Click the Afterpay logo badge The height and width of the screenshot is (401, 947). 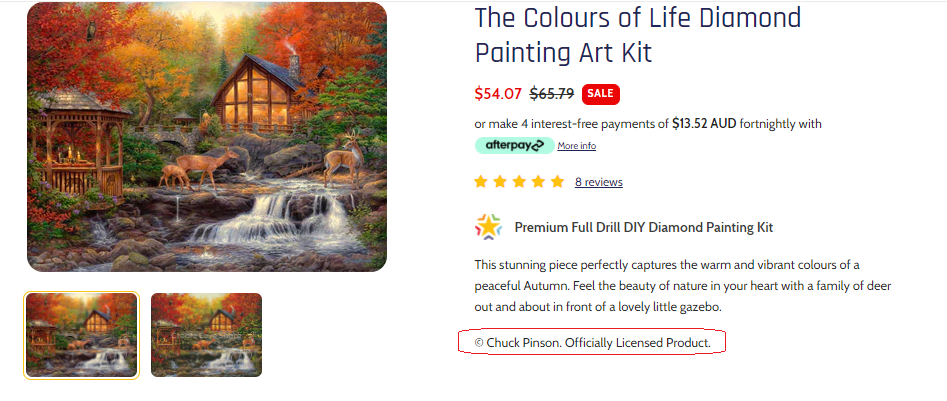click(x=514, y=145)
